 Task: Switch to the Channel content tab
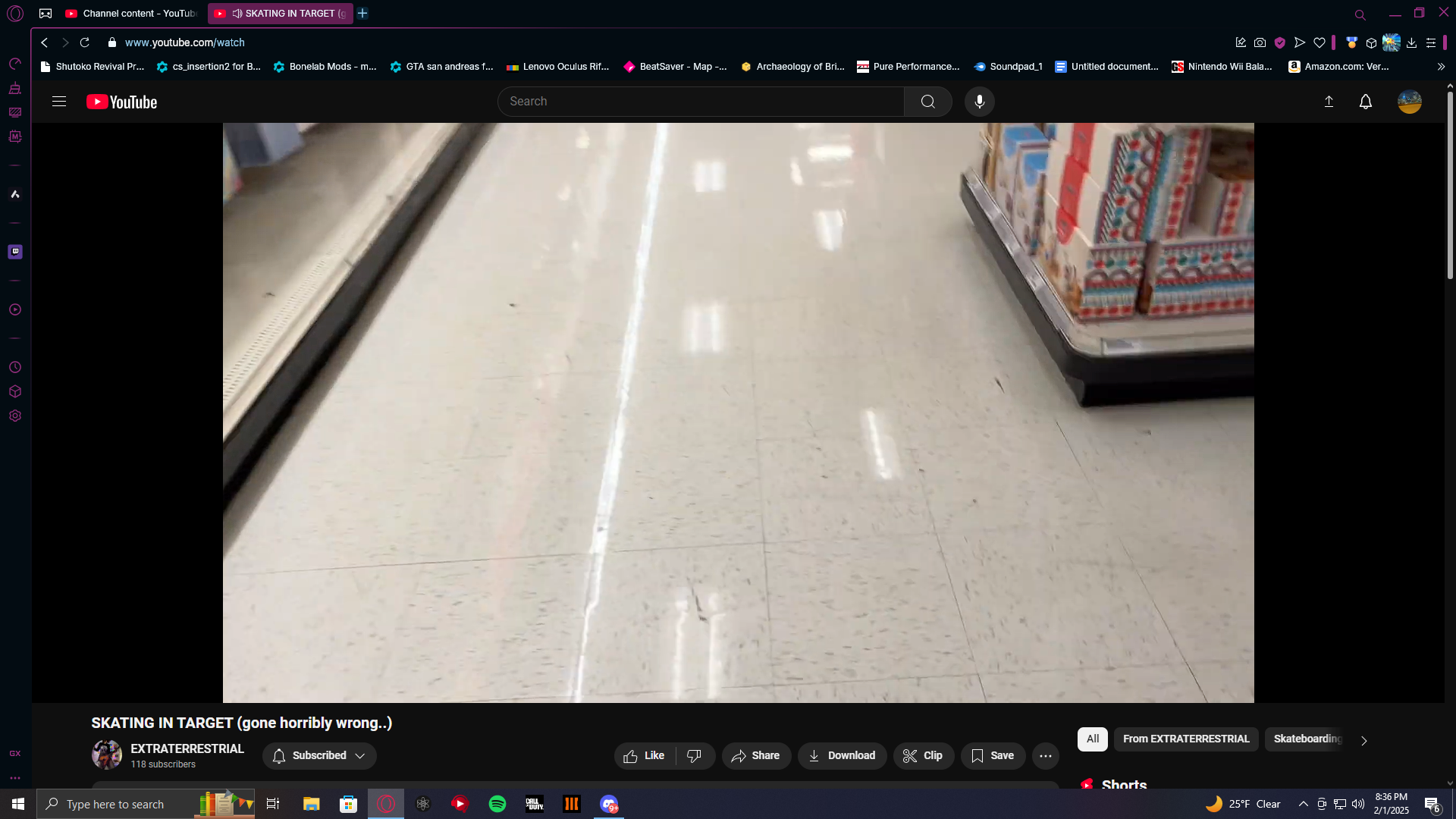[x=130, y=14]
